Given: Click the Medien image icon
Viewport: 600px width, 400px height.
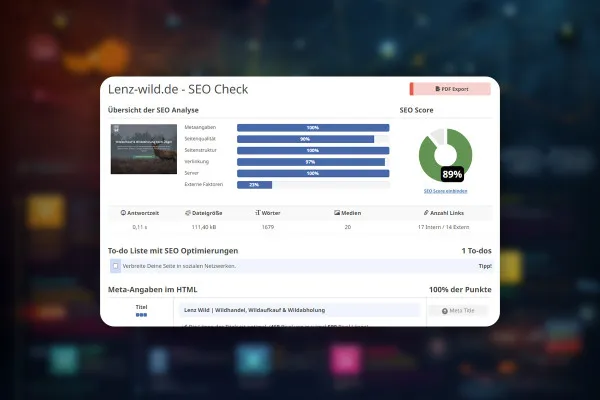Looking at the screenshot, I should [337, 213].
